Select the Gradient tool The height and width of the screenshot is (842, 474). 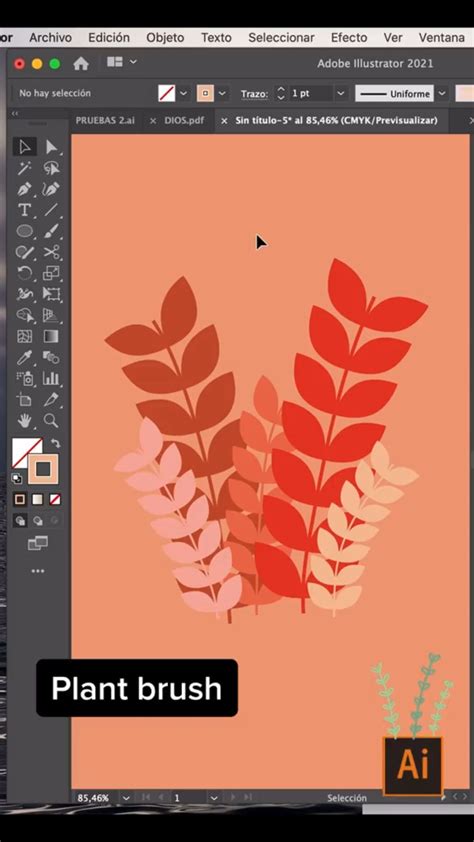click(52, 336)
